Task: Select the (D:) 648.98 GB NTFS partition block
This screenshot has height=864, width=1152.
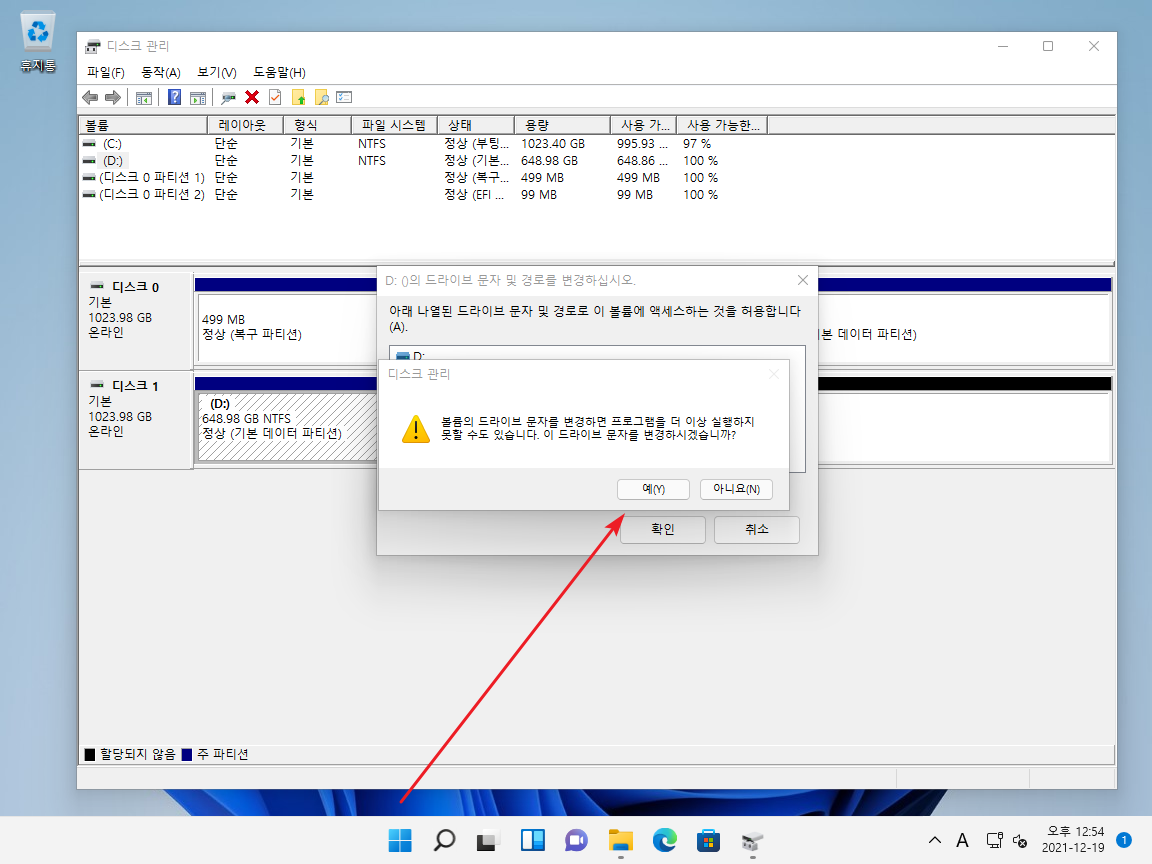Action: pos(287,427)
